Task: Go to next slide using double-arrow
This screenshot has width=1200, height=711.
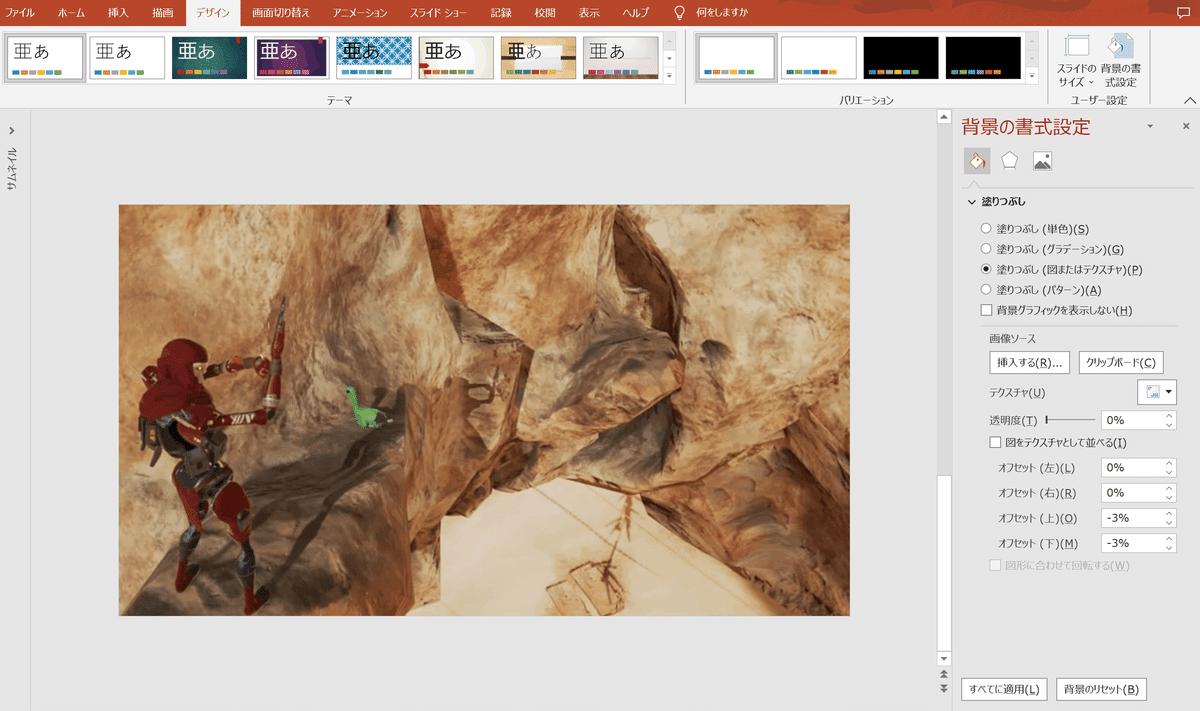Action: [943, 689]
